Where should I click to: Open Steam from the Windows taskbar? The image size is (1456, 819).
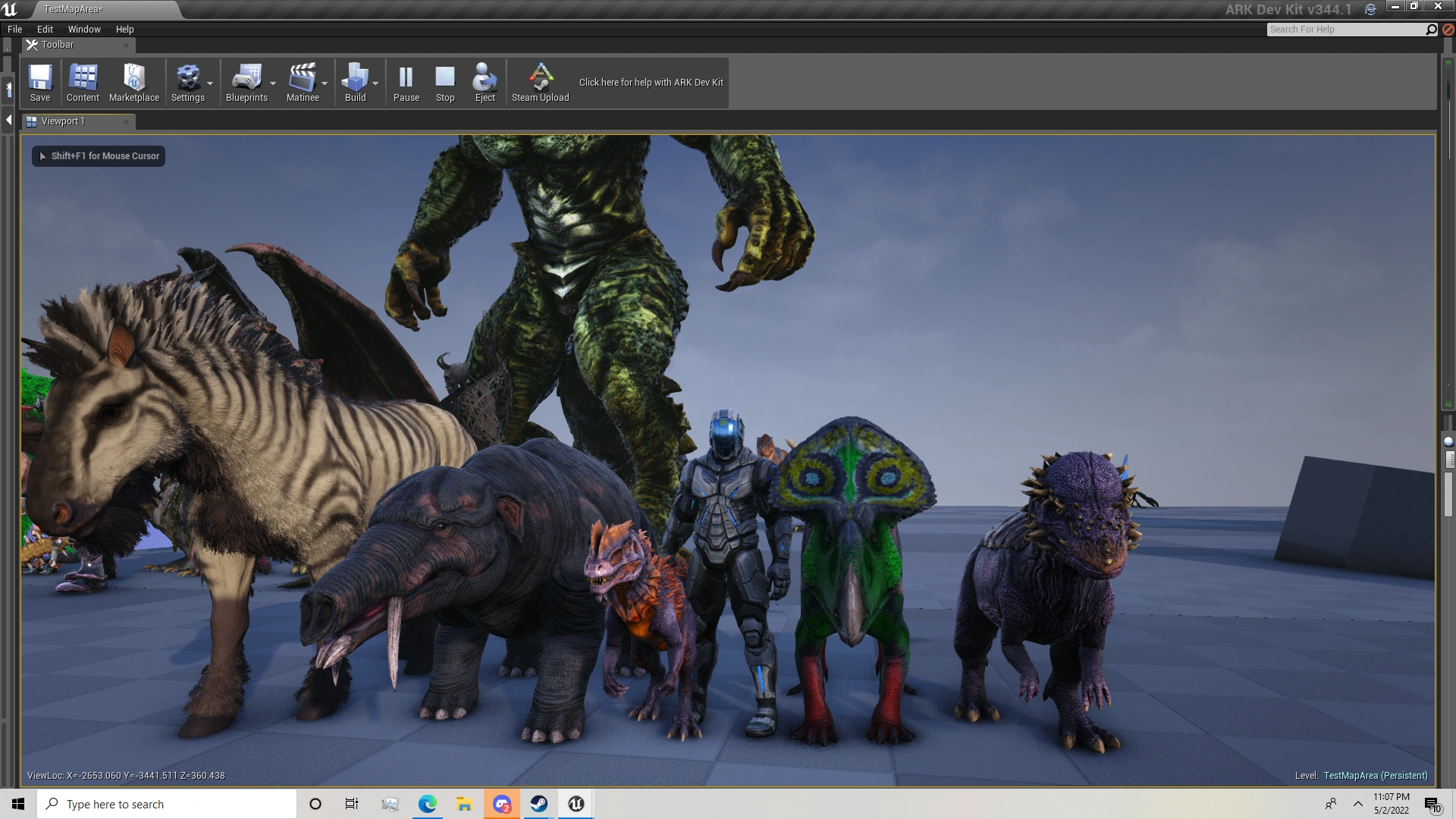[539, 804]
